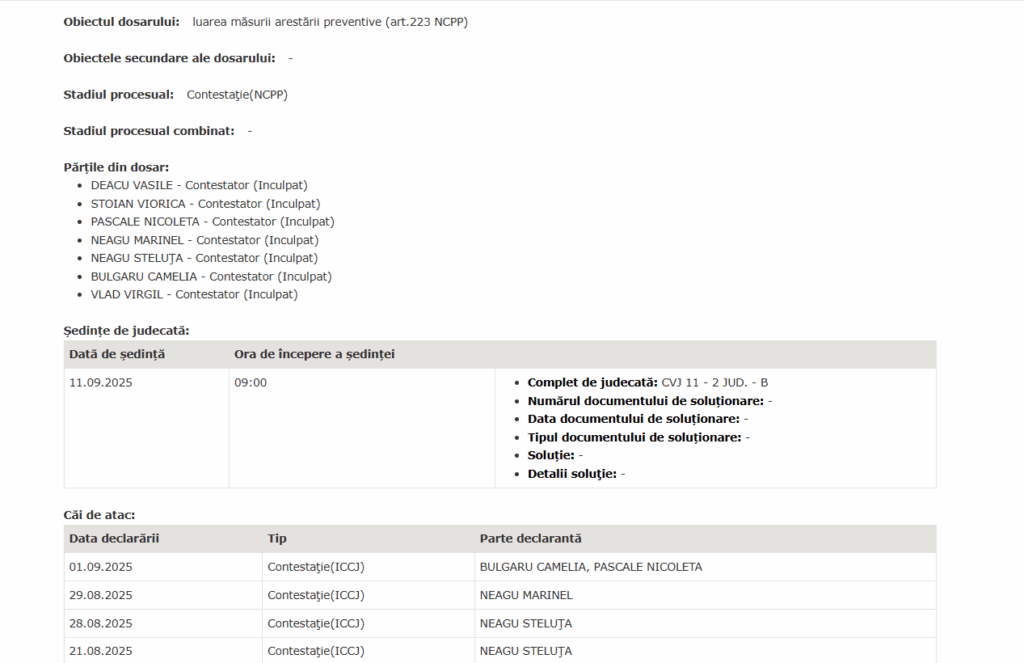The height and width of the screenshot is (663, 1024).
Task: Click the 'Data declarării' column header
Action: [114, 539]
